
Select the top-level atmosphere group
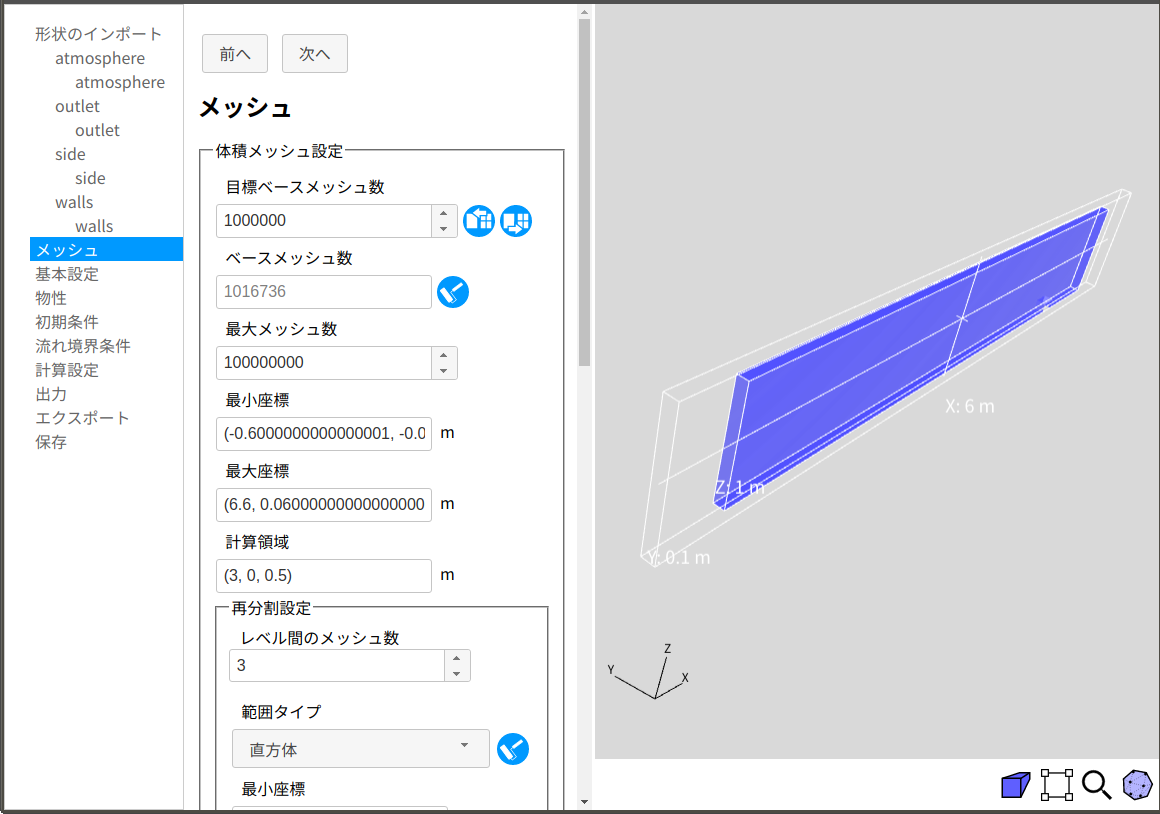pos(100,58)
